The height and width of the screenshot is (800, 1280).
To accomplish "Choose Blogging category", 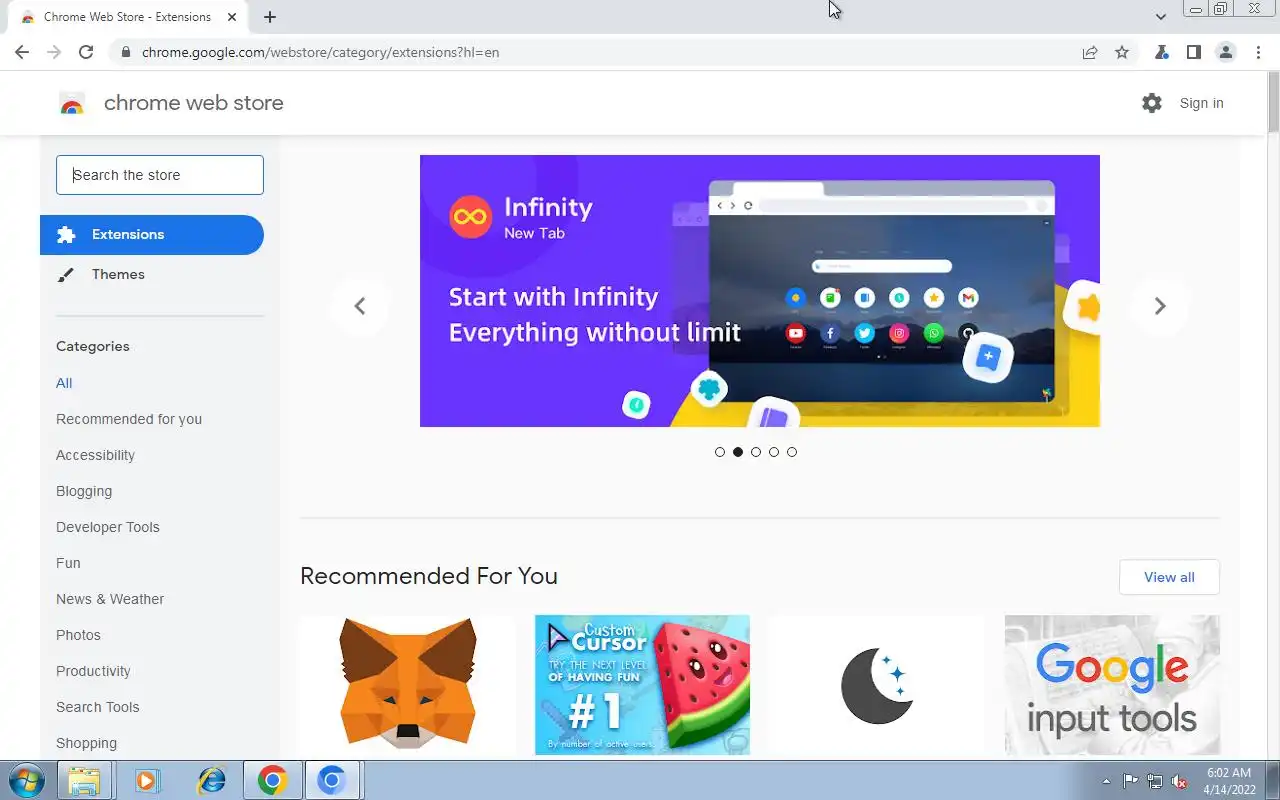I will pos(84,491).
